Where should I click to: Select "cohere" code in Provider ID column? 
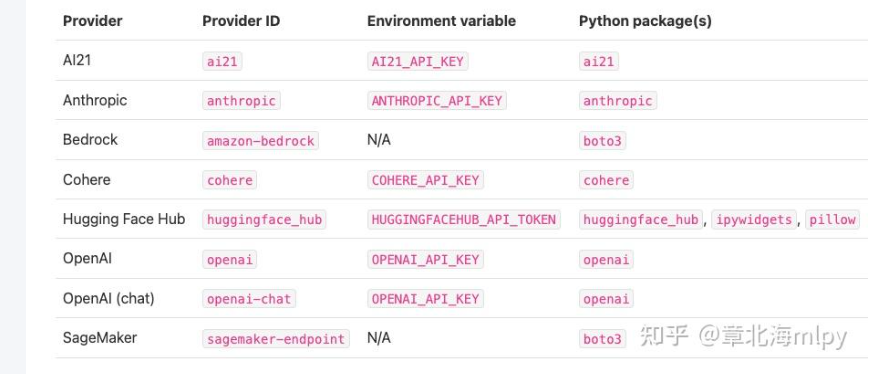pyautogui.click(x=229, y=180)
